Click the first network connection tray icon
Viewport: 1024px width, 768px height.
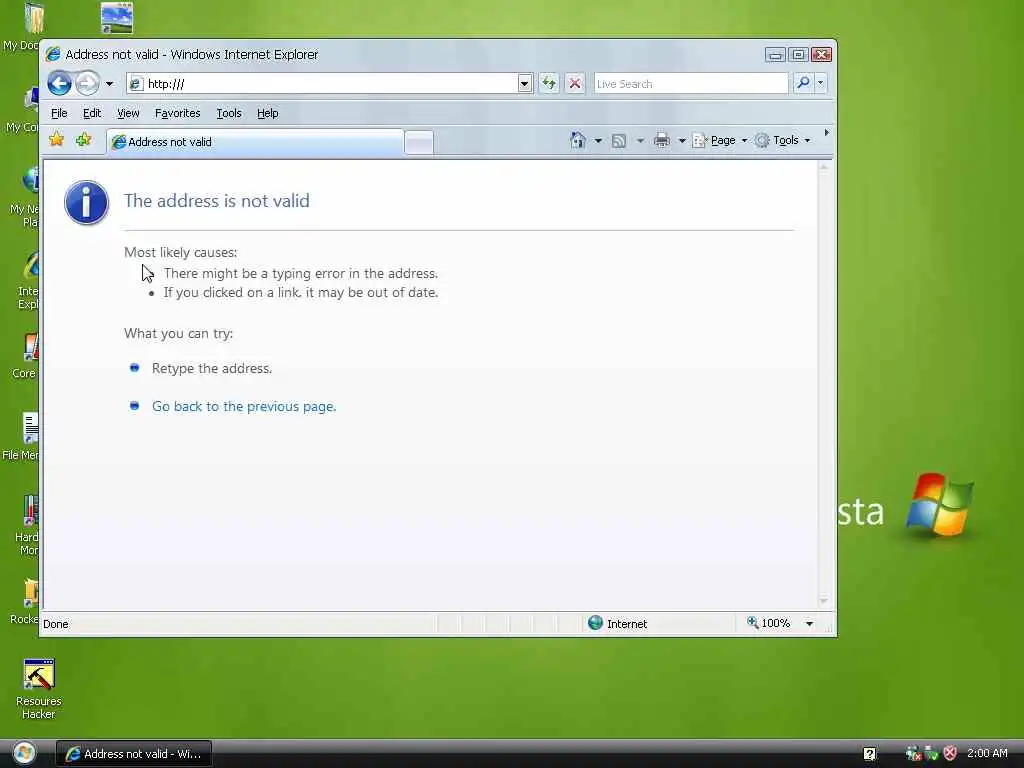pyautogui.click(x=913, y=754)
